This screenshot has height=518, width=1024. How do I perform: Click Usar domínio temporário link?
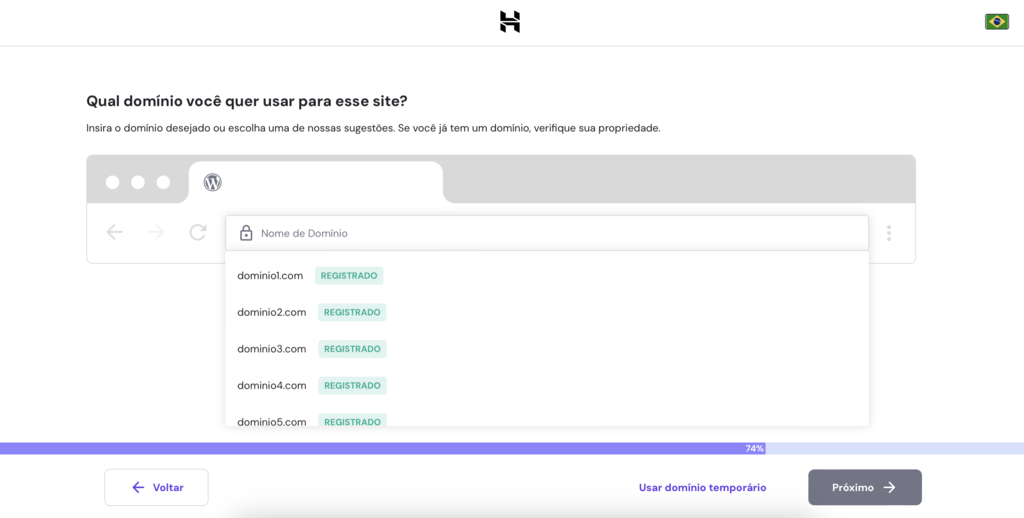703,487
